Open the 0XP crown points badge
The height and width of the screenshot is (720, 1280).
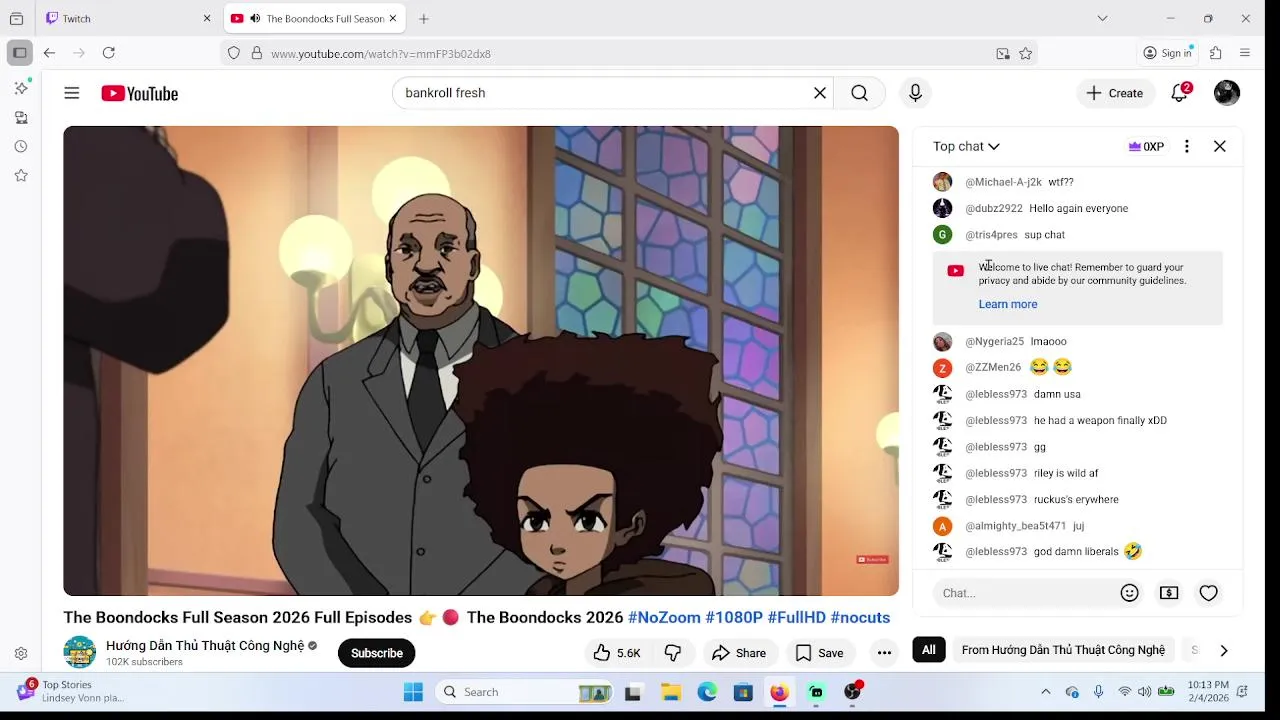[1146, 146]
